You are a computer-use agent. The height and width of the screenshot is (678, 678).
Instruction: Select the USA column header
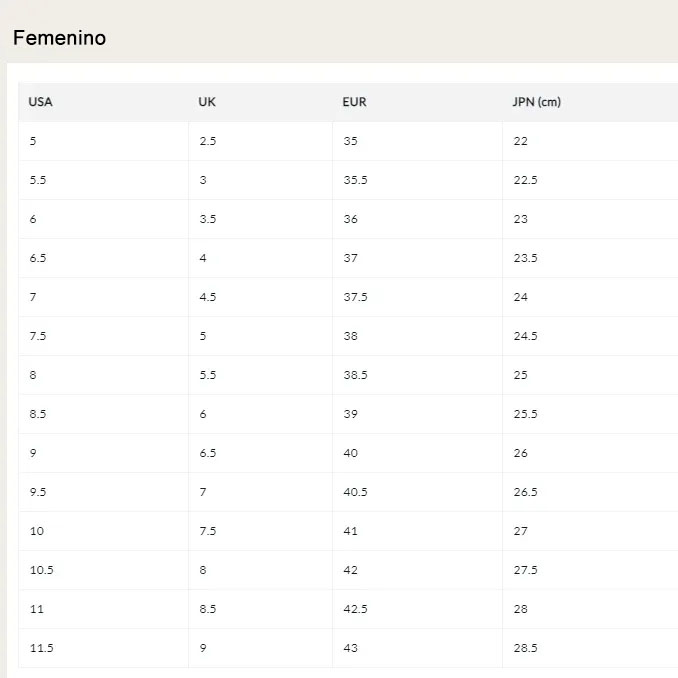pos(103,102)
